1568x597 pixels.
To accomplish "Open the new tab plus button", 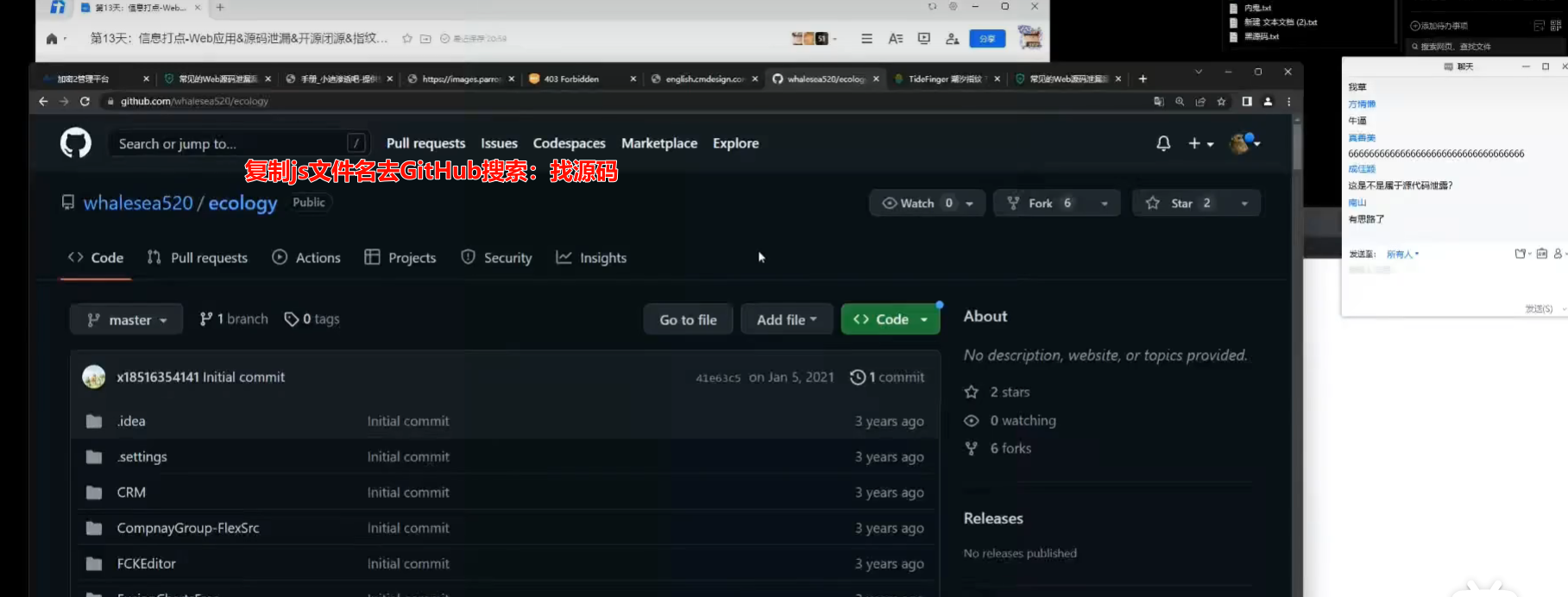I will (1143, 79).
